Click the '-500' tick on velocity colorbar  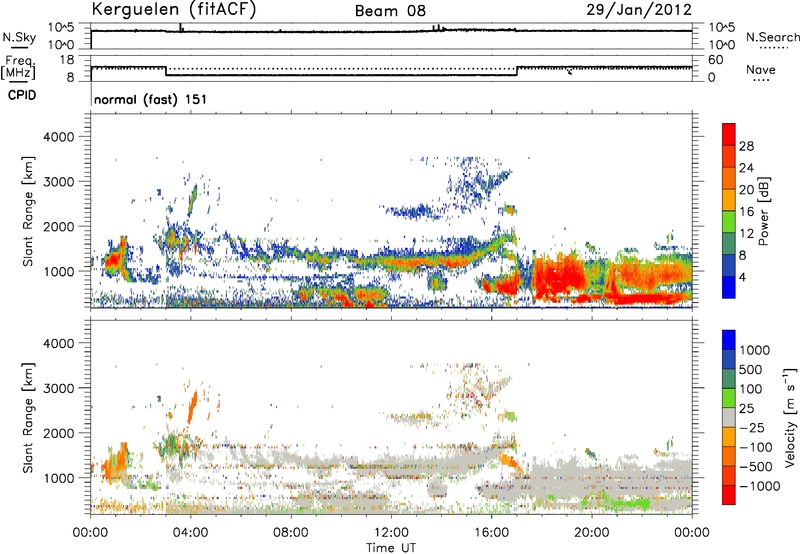click(756, 466)
